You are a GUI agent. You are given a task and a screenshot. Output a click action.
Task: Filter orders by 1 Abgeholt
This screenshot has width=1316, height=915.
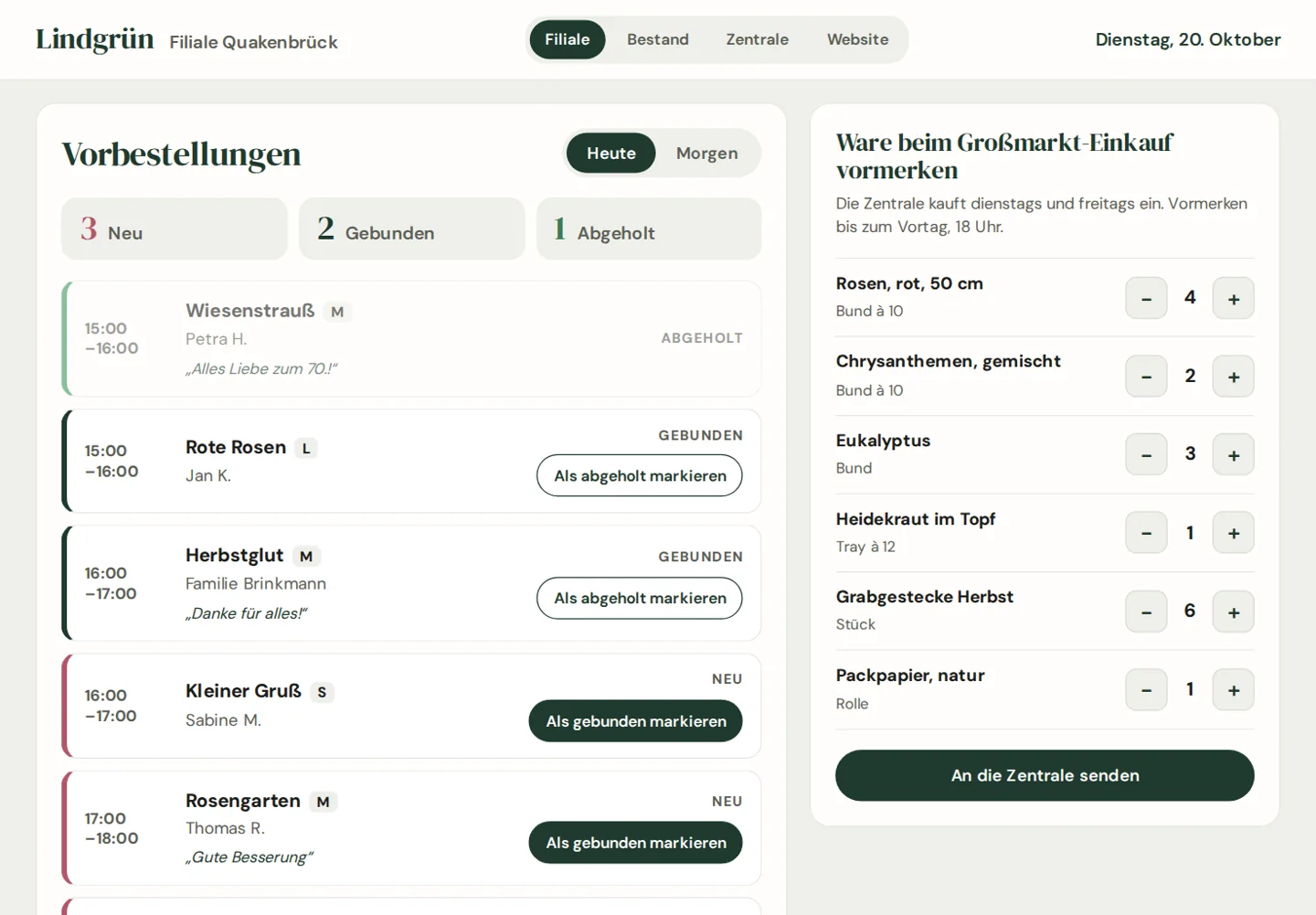pyautogui.click(x=649, y=229)
